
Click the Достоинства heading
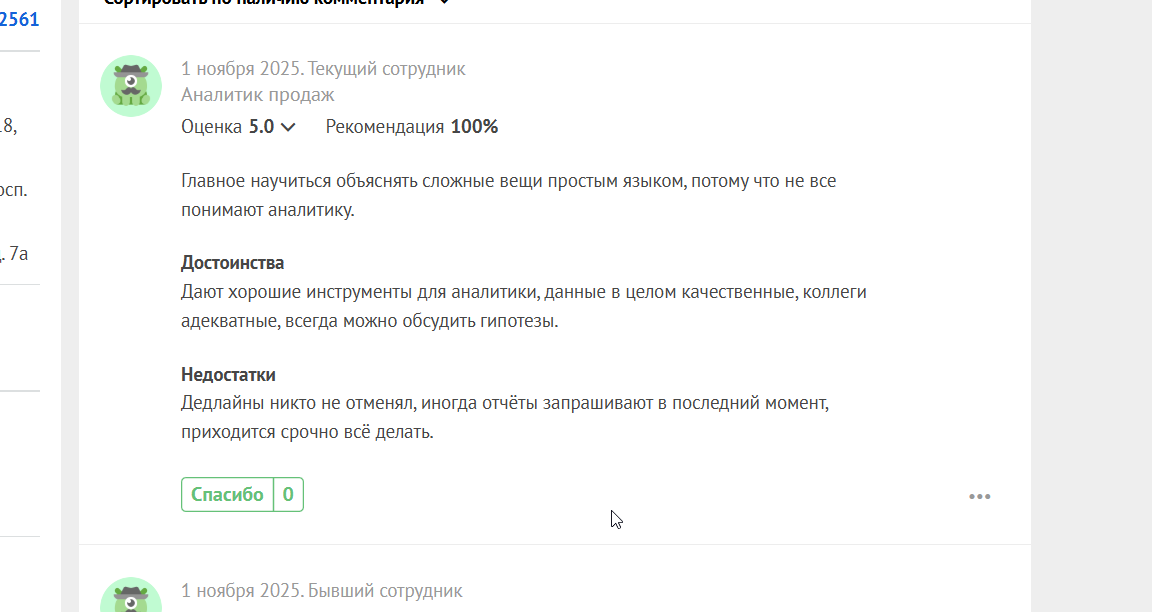coord(232,263)
